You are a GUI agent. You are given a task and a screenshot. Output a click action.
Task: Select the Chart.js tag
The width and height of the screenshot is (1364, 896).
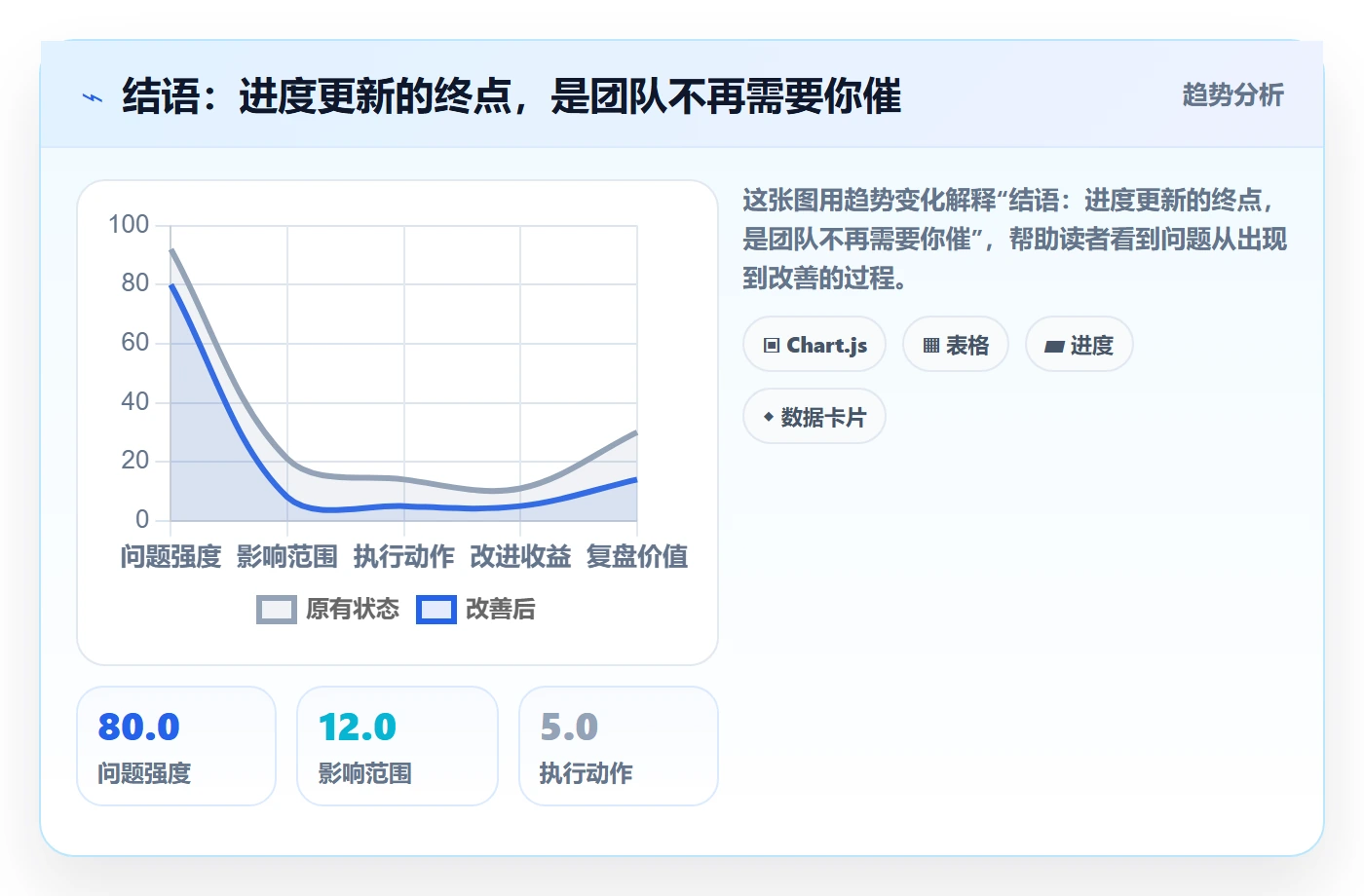(x=815, y=345)
